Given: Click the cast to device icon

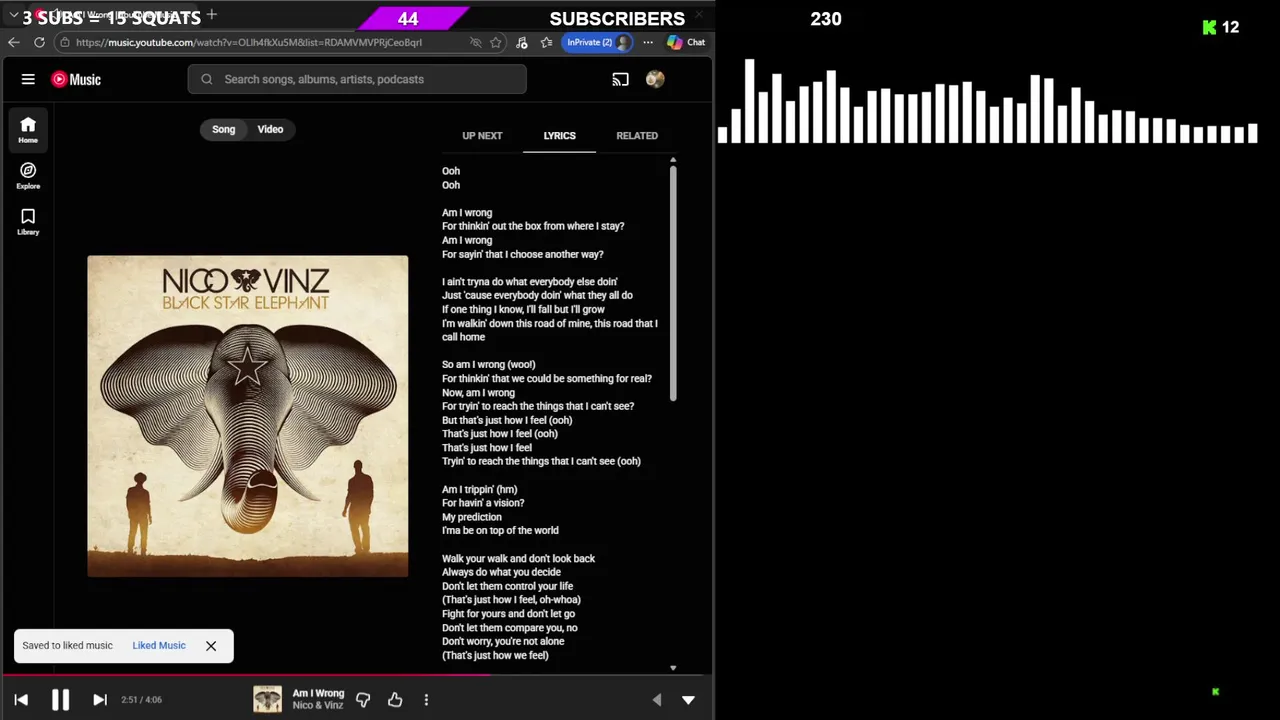Looking at the screenshot, I should tap(620, 79).
